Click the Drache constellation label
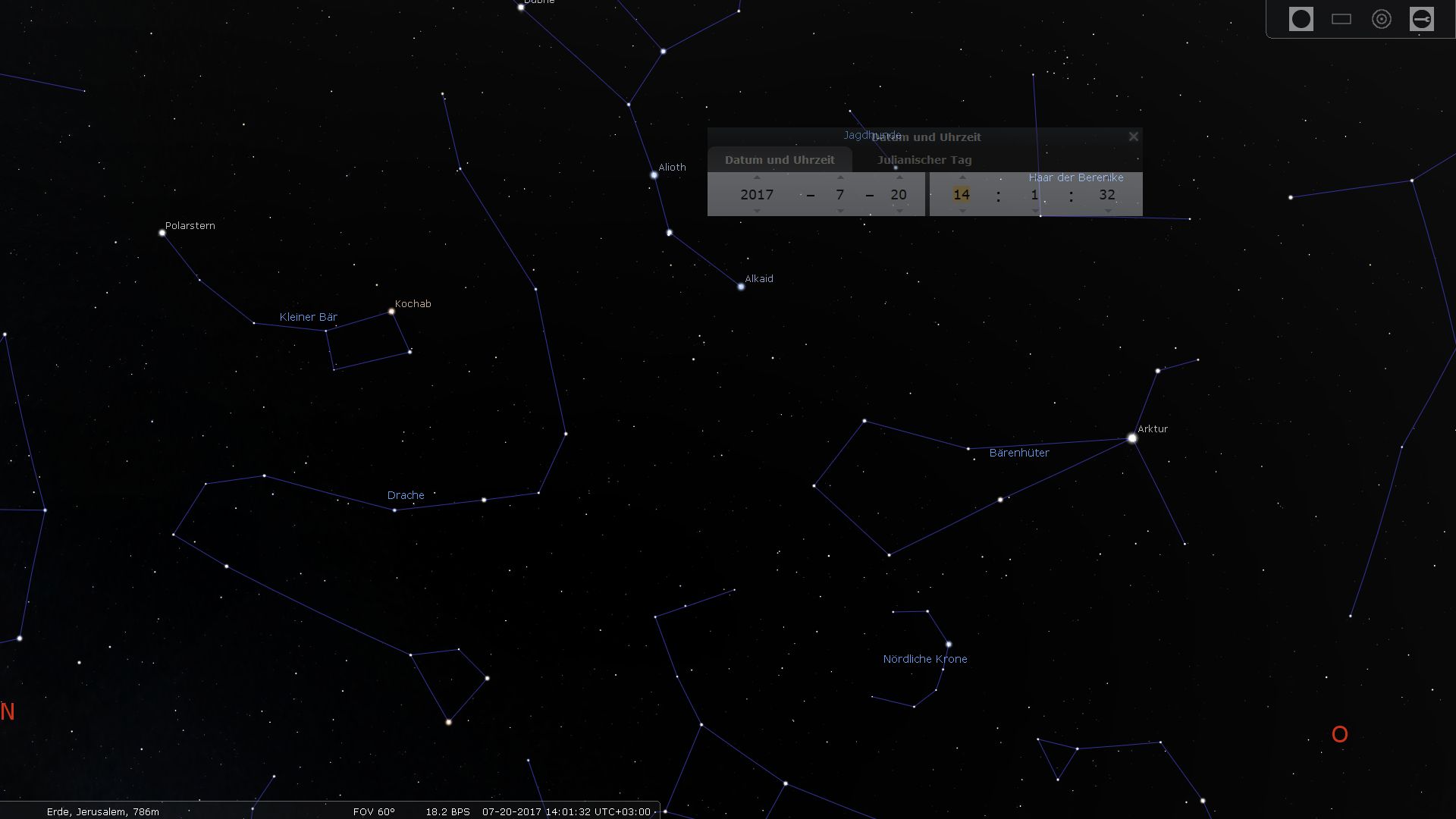The image size is (1456, 819). (x=406, y=495)
